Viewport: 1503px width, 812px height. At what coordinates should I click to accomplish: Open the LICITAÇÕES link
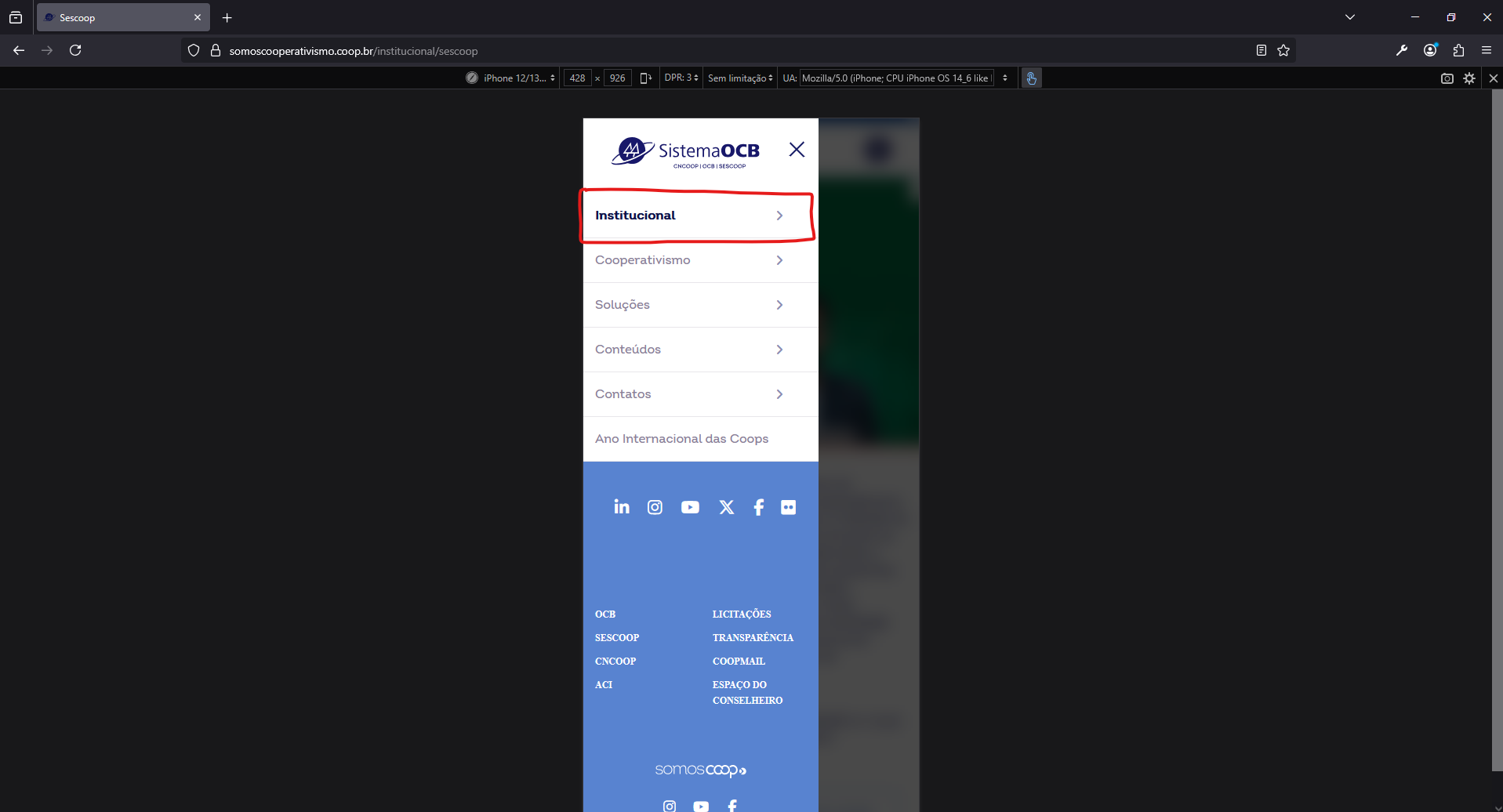coord(742,614)
